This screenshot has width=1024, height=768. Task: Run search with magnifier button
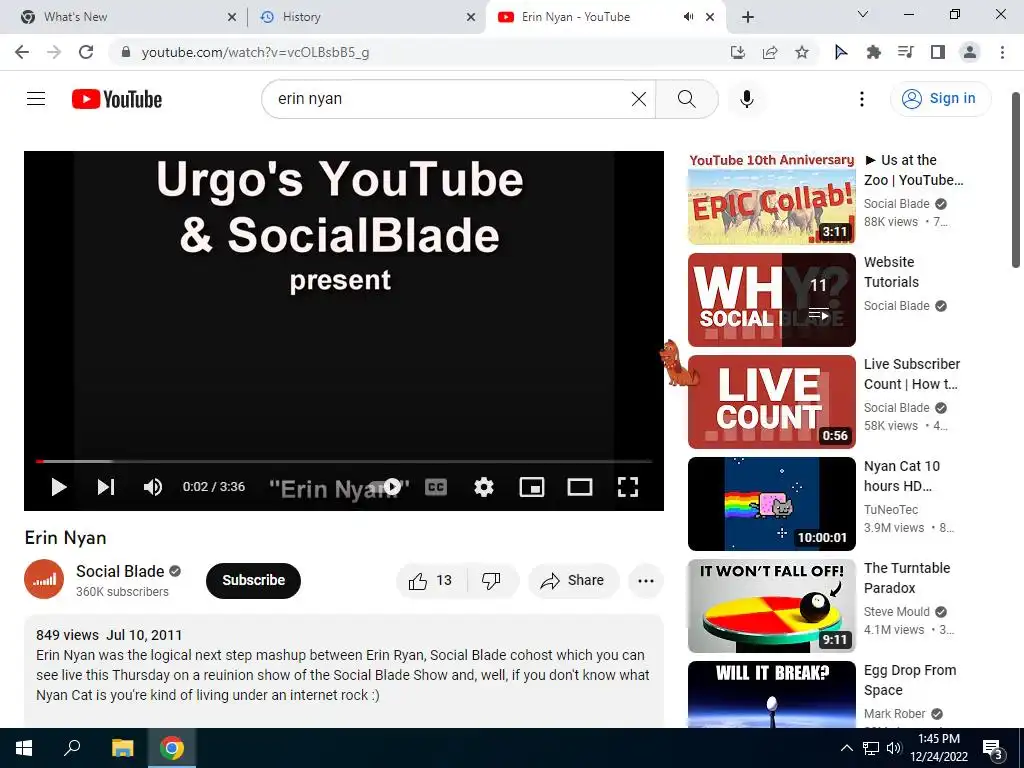pos(686,99)
